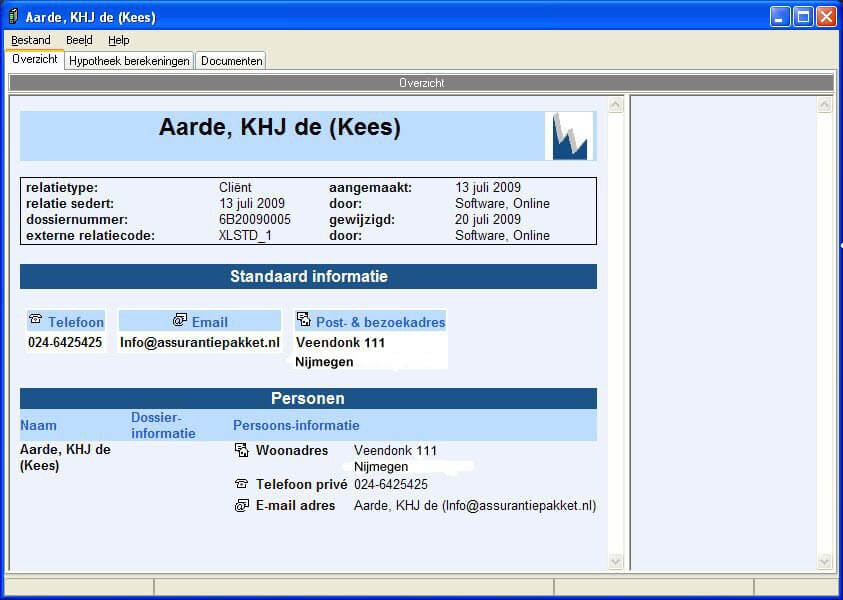
Task: Select the Overzicht tab
Action: tap(35, 60)
